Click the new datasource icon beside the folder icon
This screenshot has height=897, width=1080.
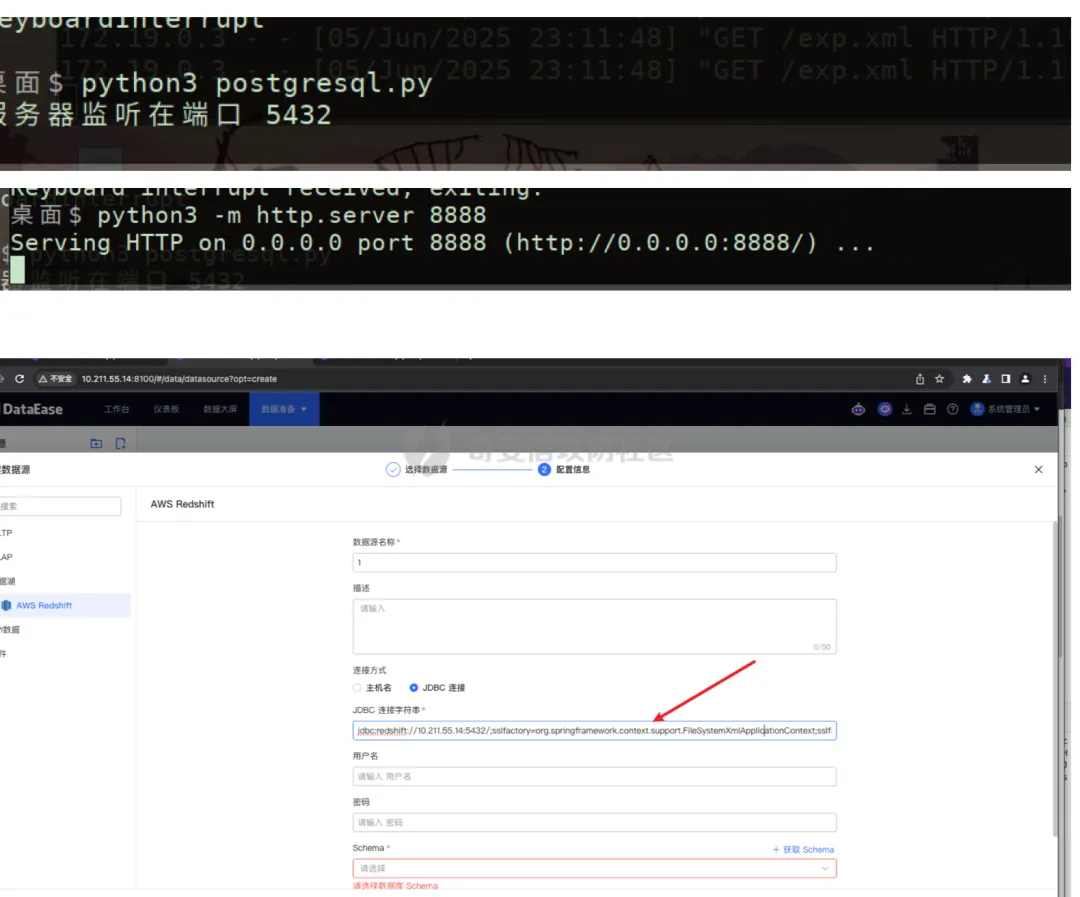121,444
